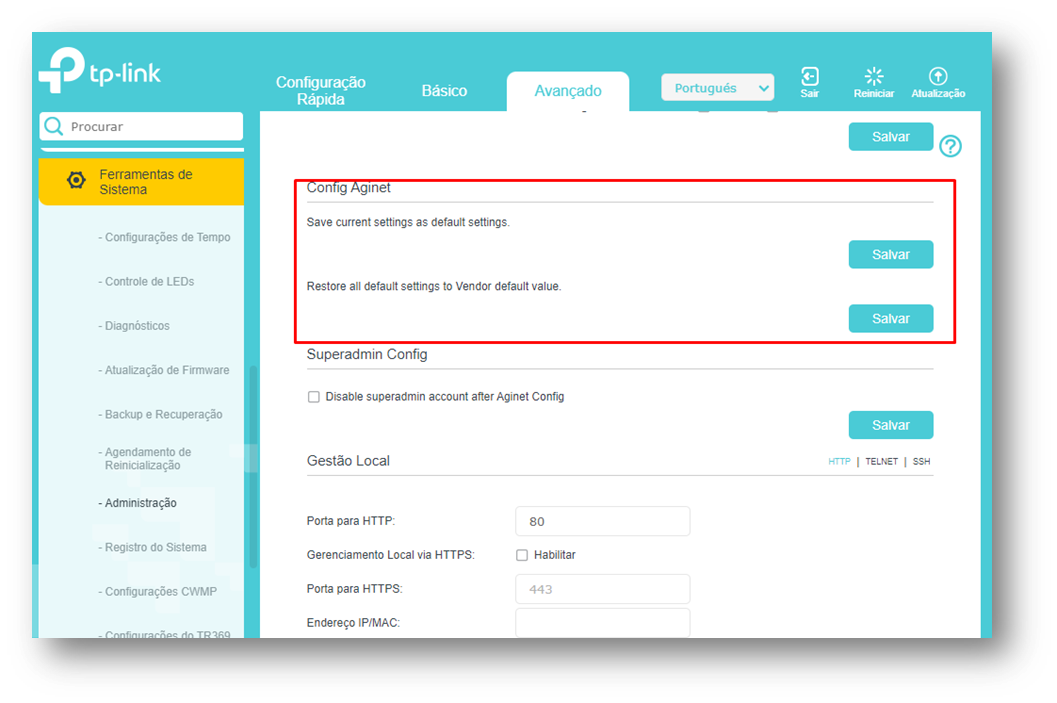The image size is (1057, 703).
Task: Click the Porta para HTTP input field
Action: click(x=602, y=521)
